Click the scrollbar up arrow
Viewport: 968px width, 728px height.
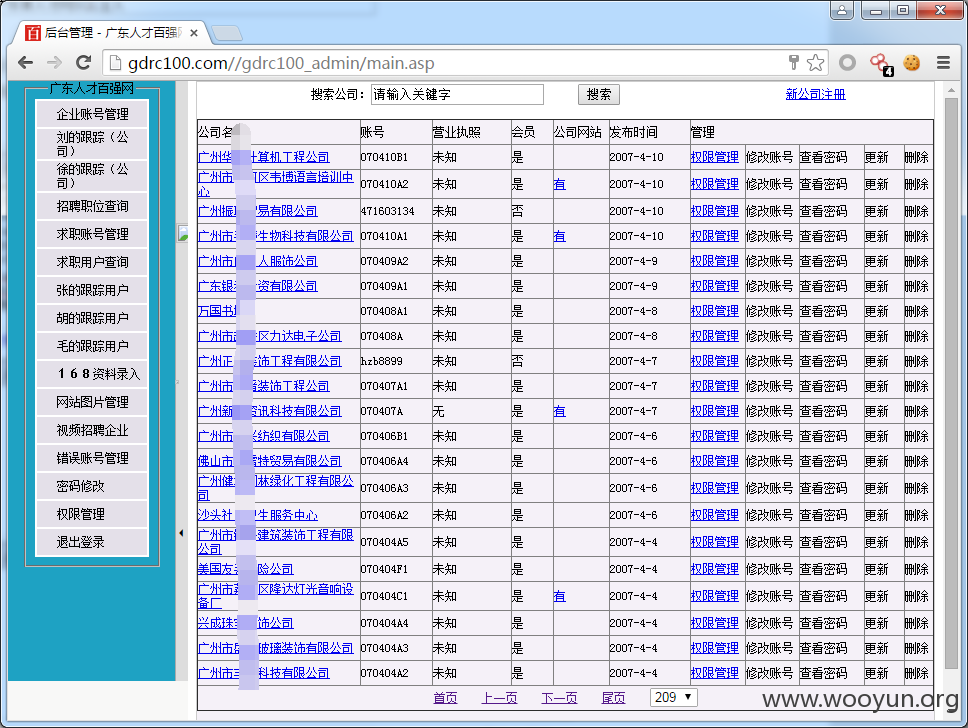(x=951, y=91)
